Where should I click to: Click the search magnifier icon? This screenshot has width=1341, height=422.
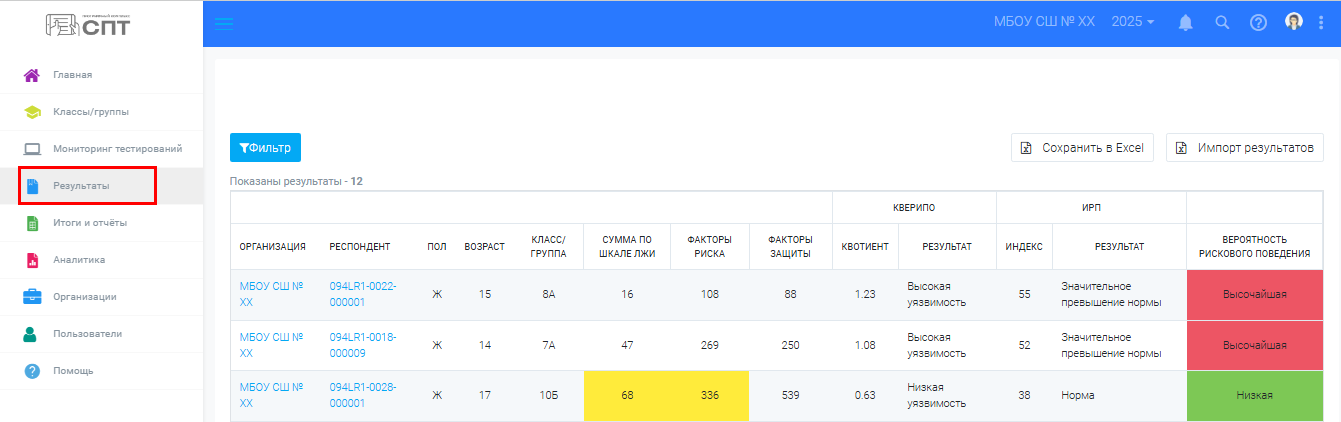pos(1221,22)
